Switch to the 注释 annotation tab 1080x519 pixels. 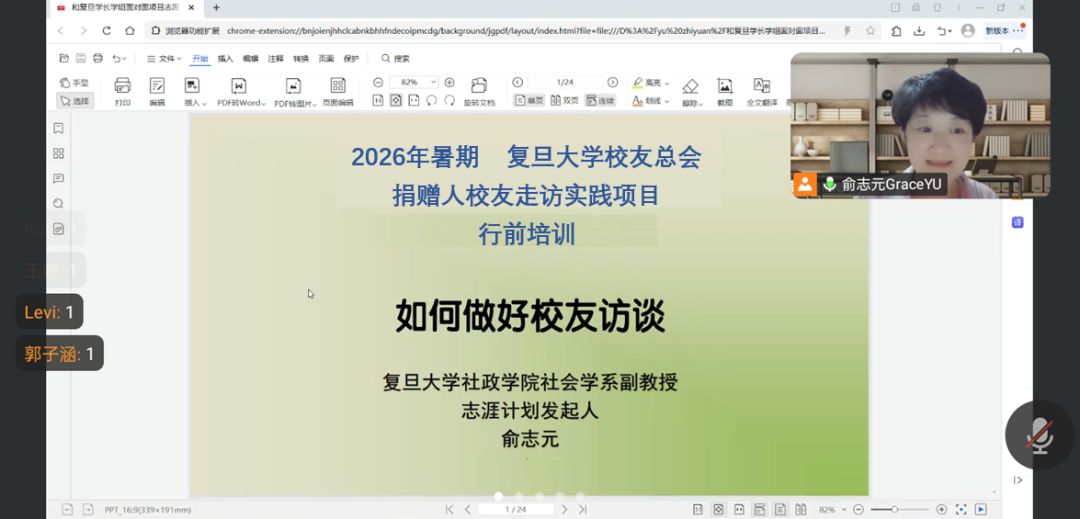coord(276,59)
